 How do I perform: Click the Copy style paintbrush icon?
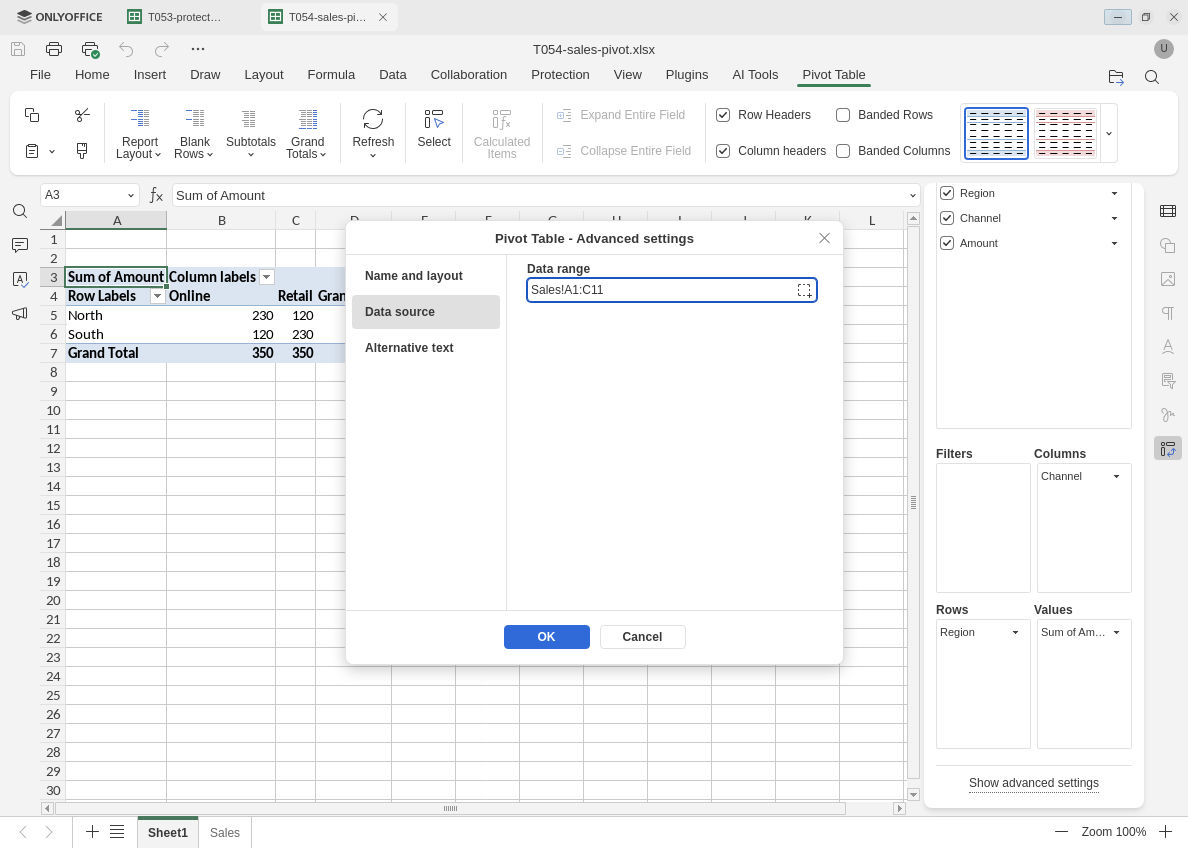point(82,151)
